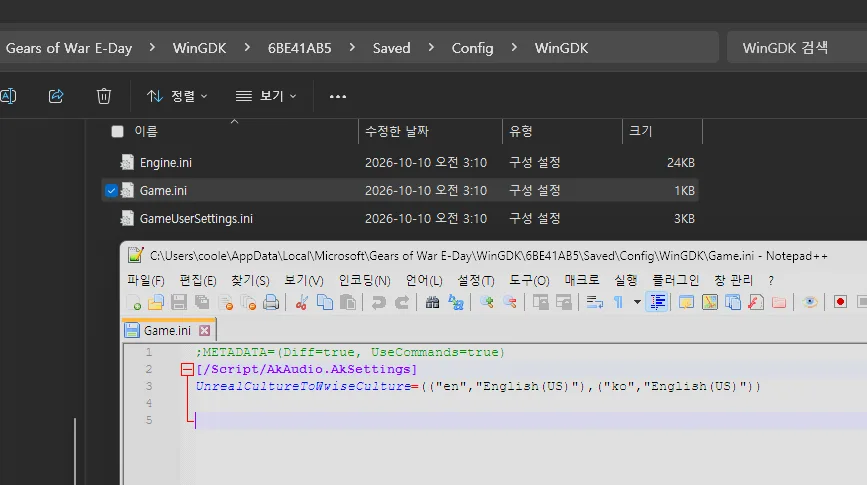The image size is (867, 485).
Task: Zoom in using the magnifier plus icon
Action: coord(487,303)
